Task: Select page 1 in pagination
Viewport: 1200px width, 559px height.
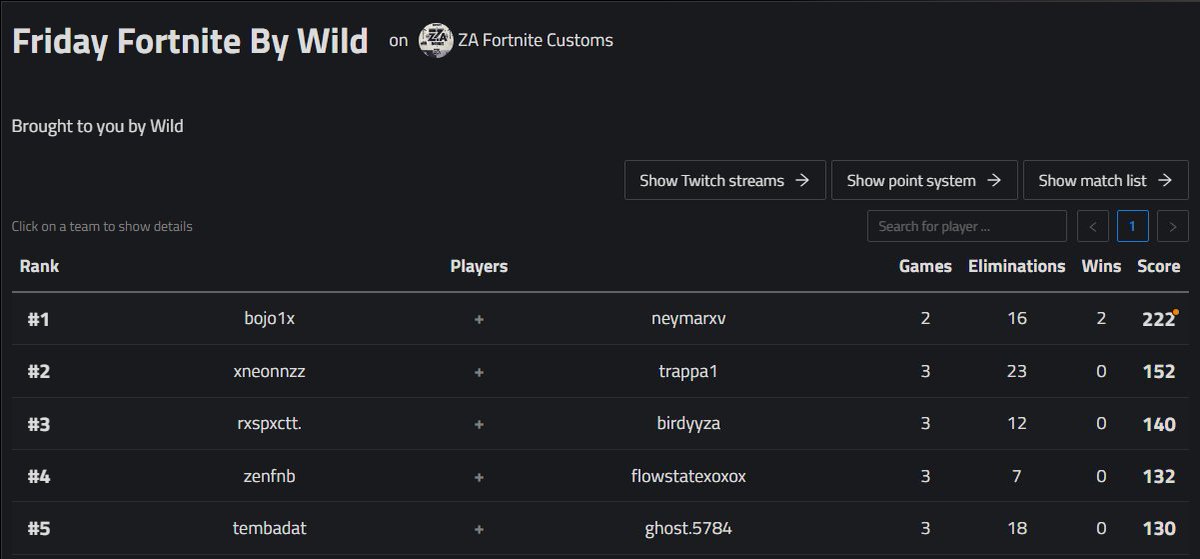Action: tap(1133, 226)
